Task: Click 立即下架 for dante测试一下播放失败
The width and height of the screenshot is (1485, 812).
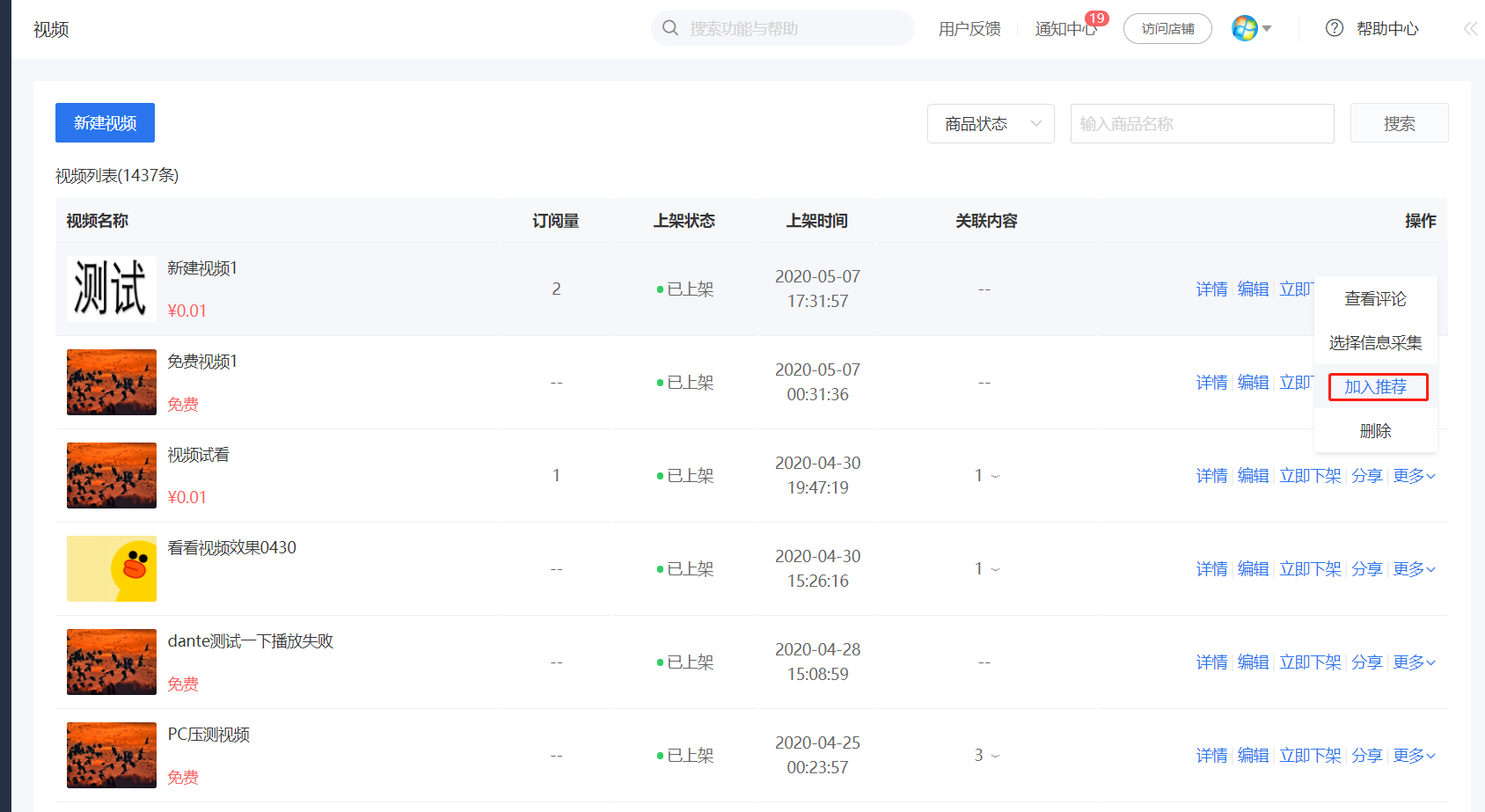Action: [1310, 662]
